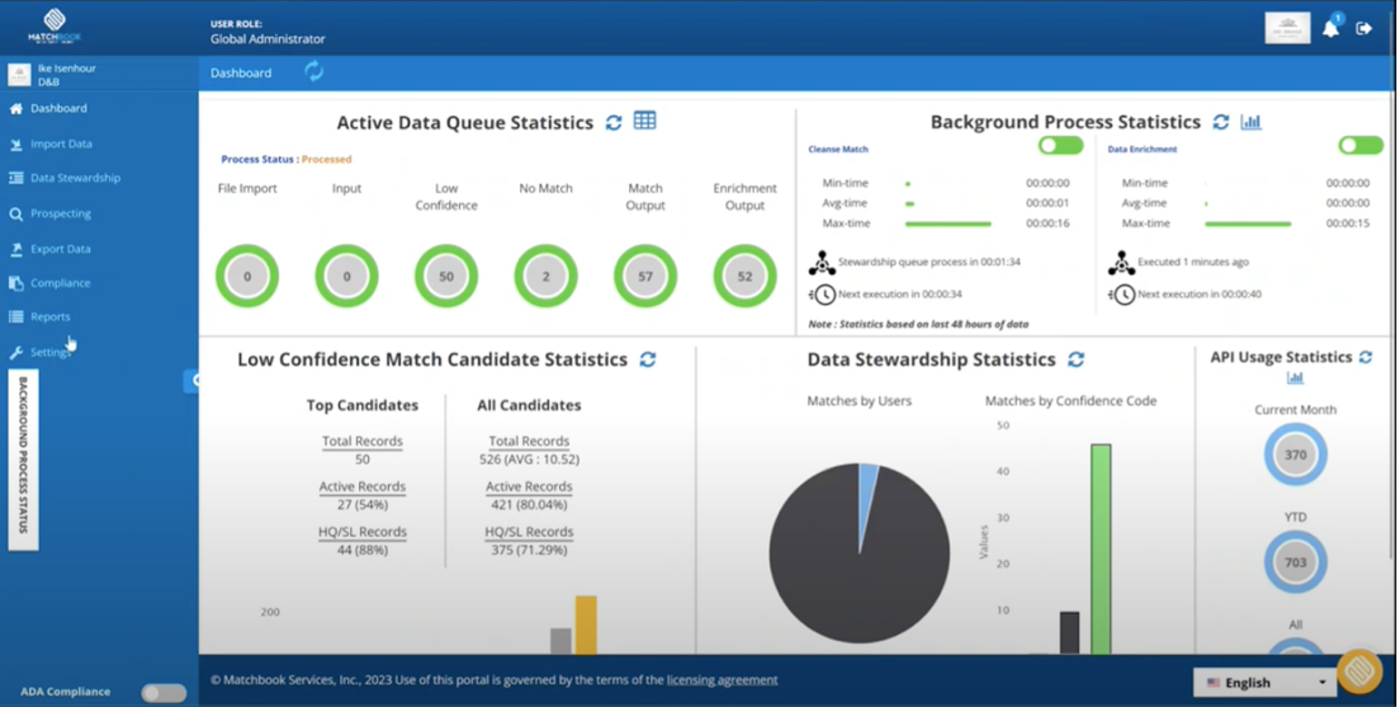Open table view for Active Data Queue
This screenshot has width=1399, height=711.
click(645, 121)
